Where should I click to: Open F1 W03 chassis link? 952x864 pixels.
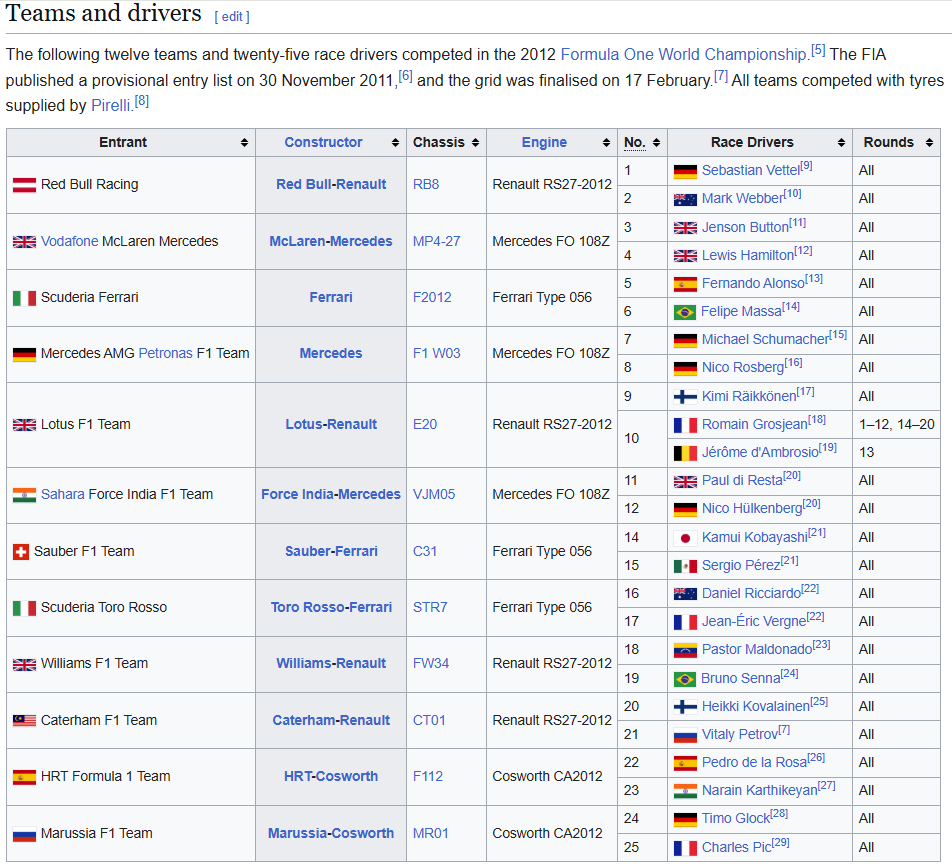tap(437, 353)
